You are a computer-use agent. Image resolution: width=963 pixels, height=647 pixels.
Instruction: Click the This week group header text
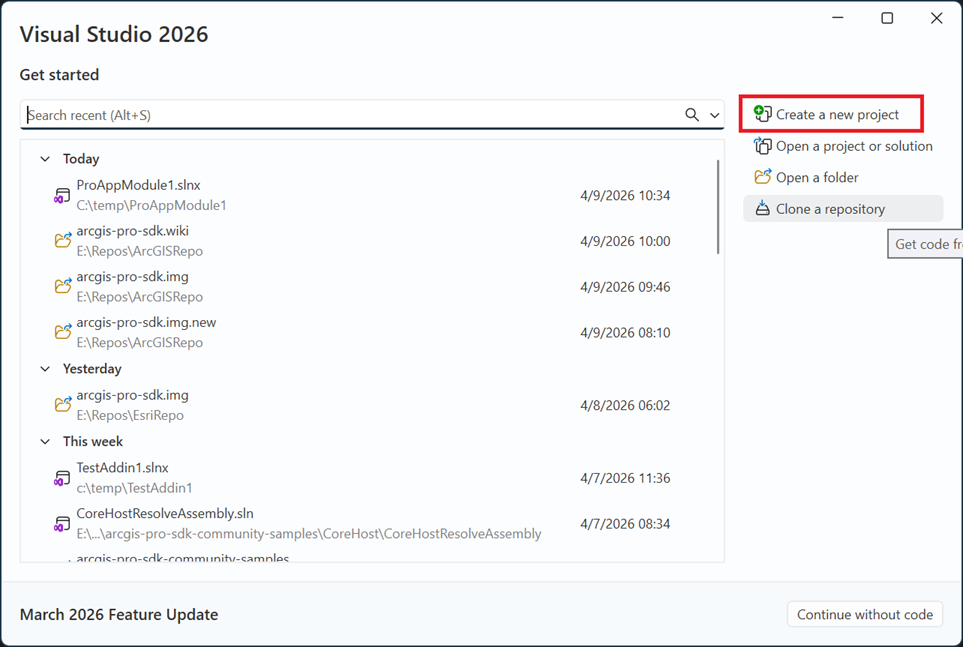click(x=93, y=442)
